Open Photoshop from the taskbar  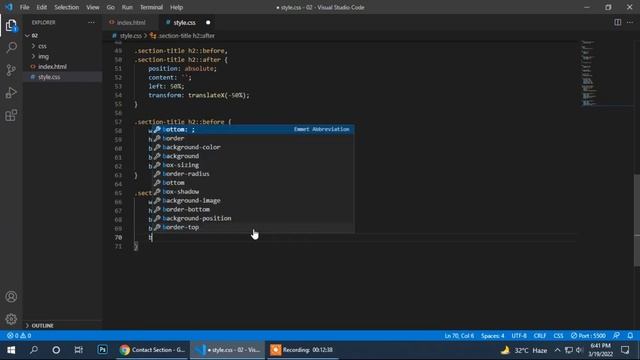coord(102,350)
